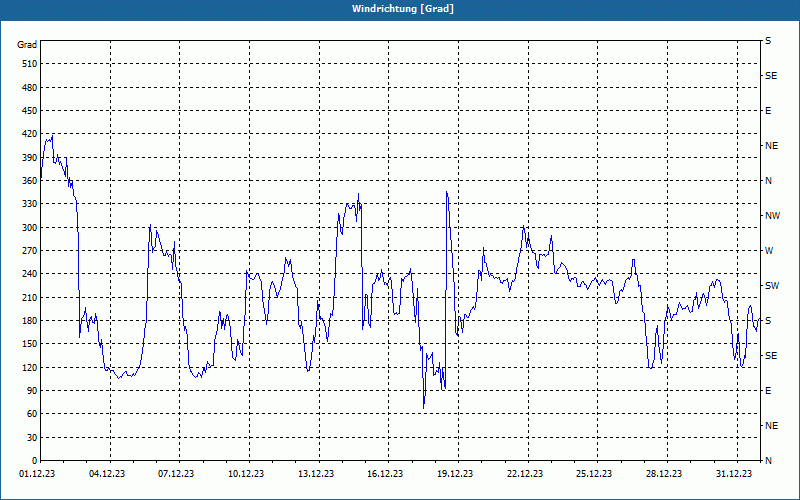Select the E compass label level with 450
The height and width of the screenshot is (500, 800).
768,111
